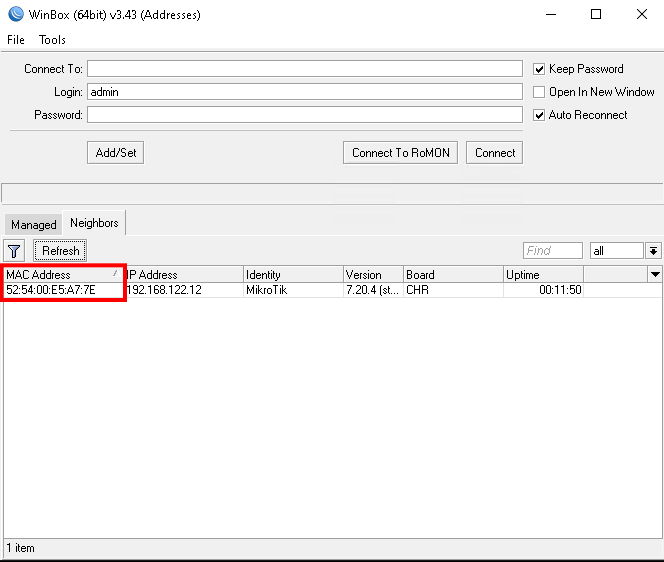Toggle the Auto Reconnect checkbox
This screenshot has height=562, width=664.
pos(539,115)
